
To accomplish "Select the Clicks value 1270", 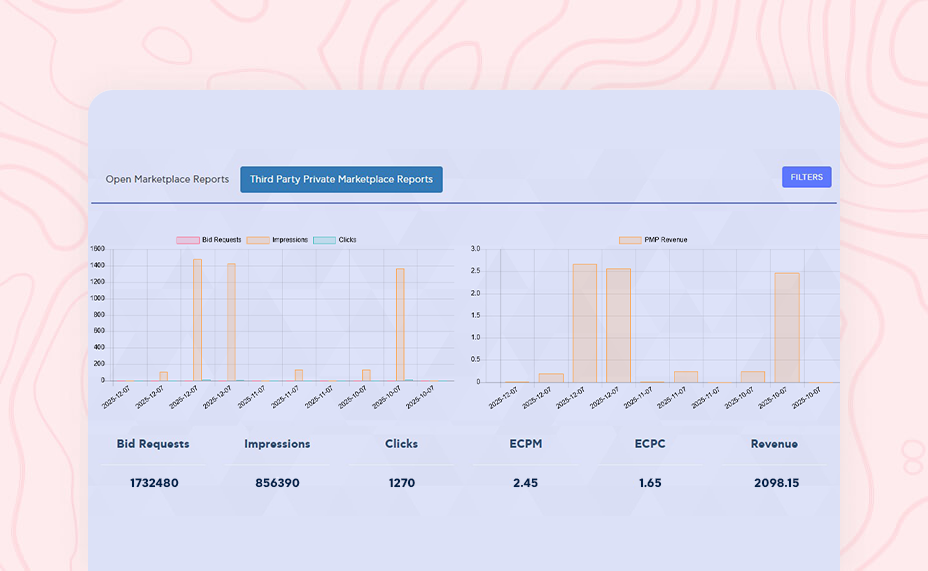I will pyautogui.click(x=402, y=483).
